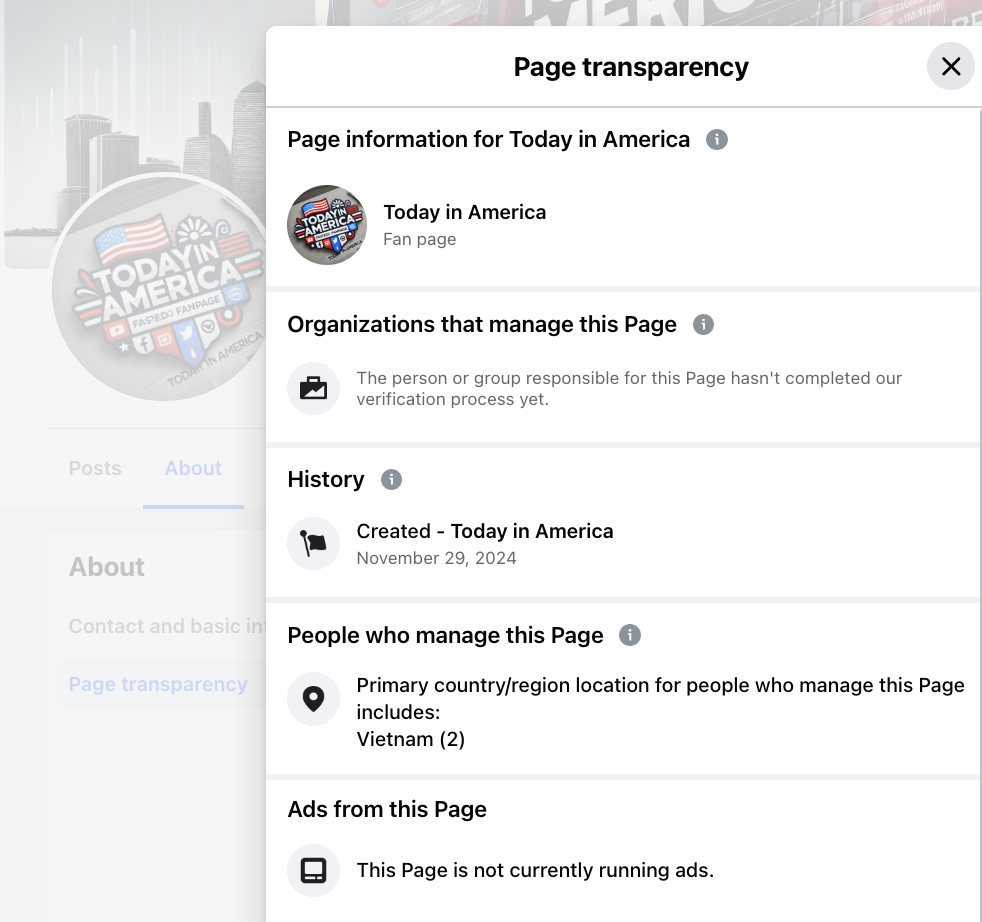Open Today in America avatar in dialog
The height and width of the screenshot is (922, 982).
click(x=327, y=225)
